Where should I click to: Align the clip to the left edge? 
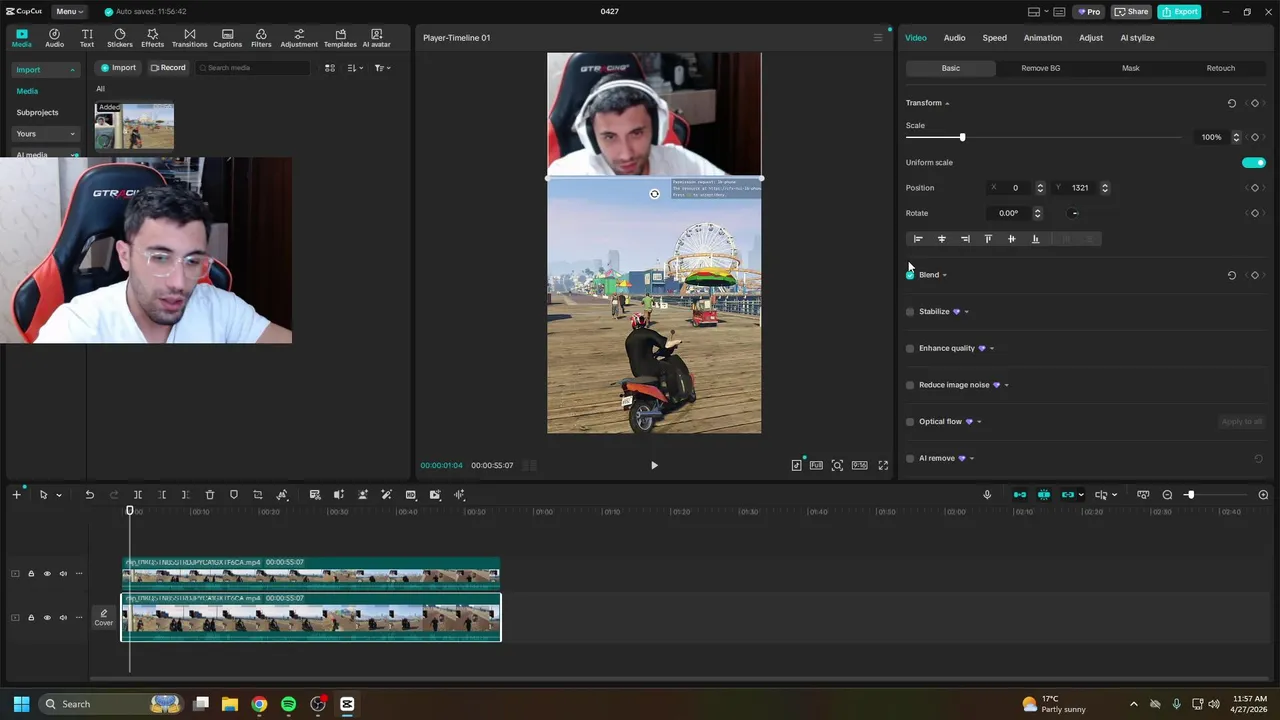tap(917, 239)
